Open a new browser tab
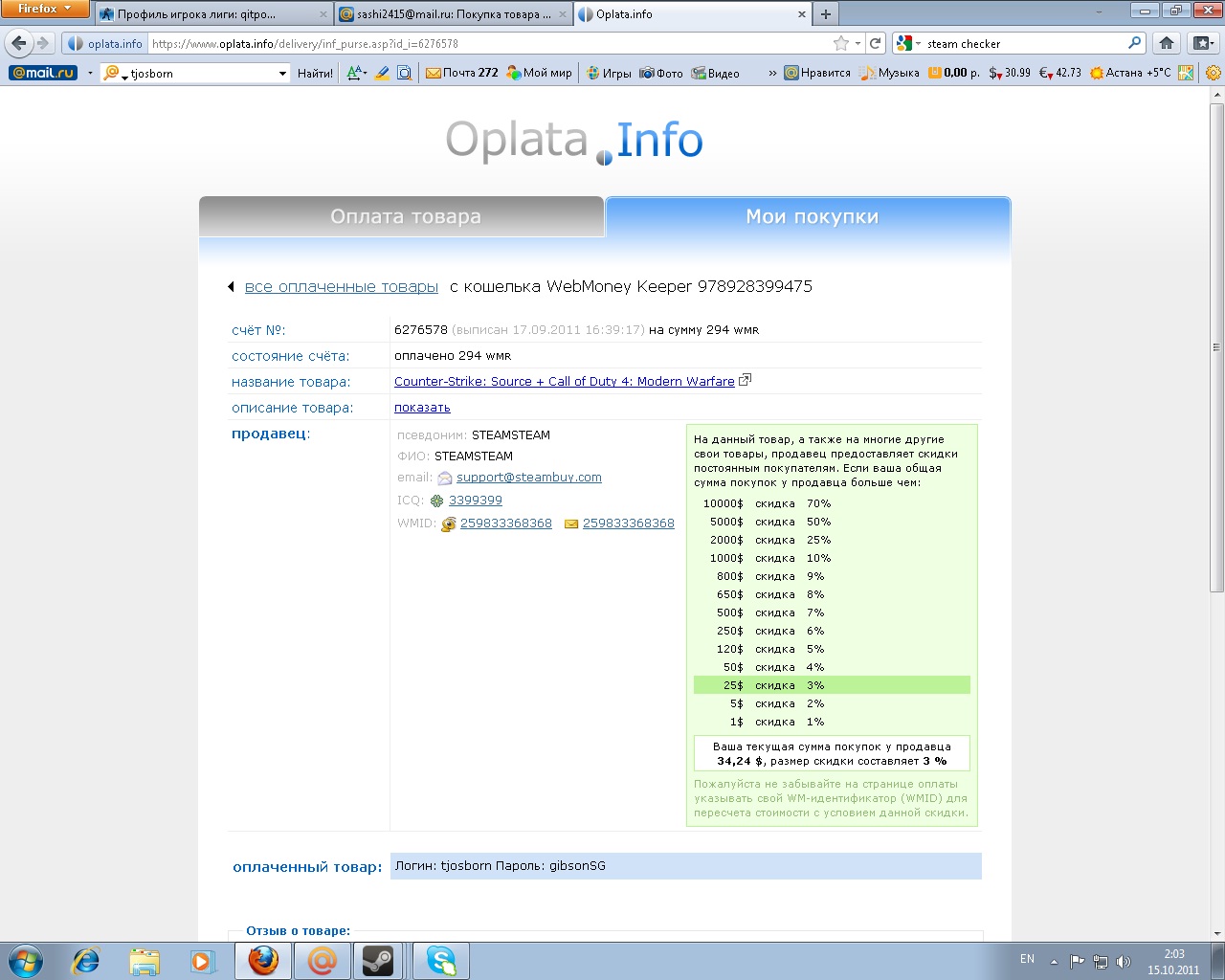The height and width of the screenshot is (980, 1225). 826,14
